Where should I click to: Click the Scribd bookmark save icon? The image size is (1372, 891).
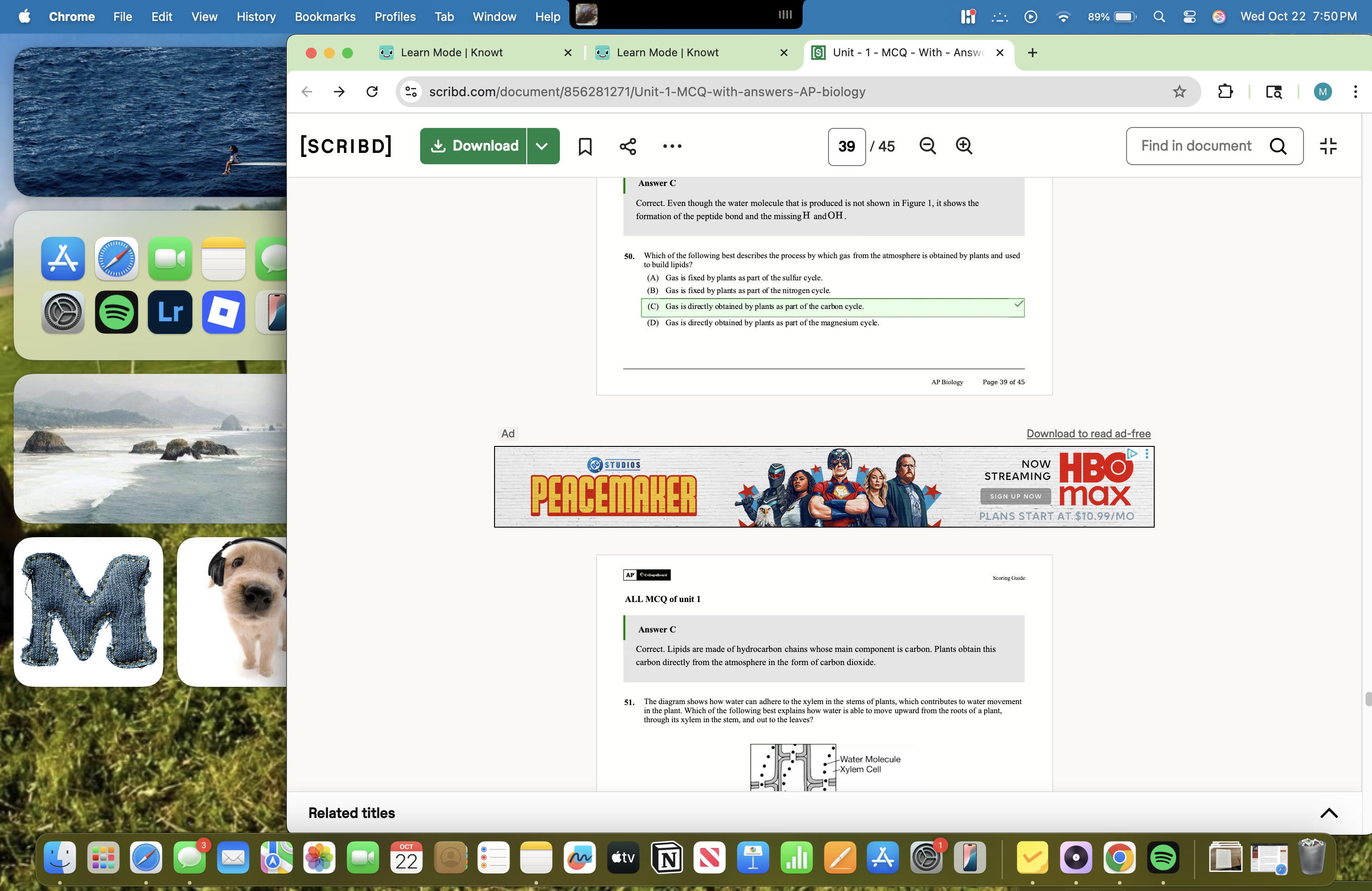(584, 147)
